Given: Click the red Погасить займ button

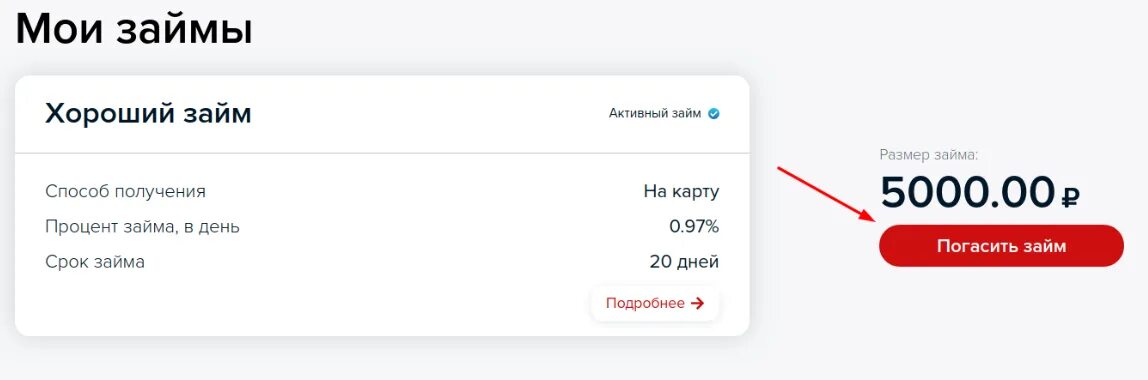Looking at the screenshot, I should click(x=1001, y=246).
